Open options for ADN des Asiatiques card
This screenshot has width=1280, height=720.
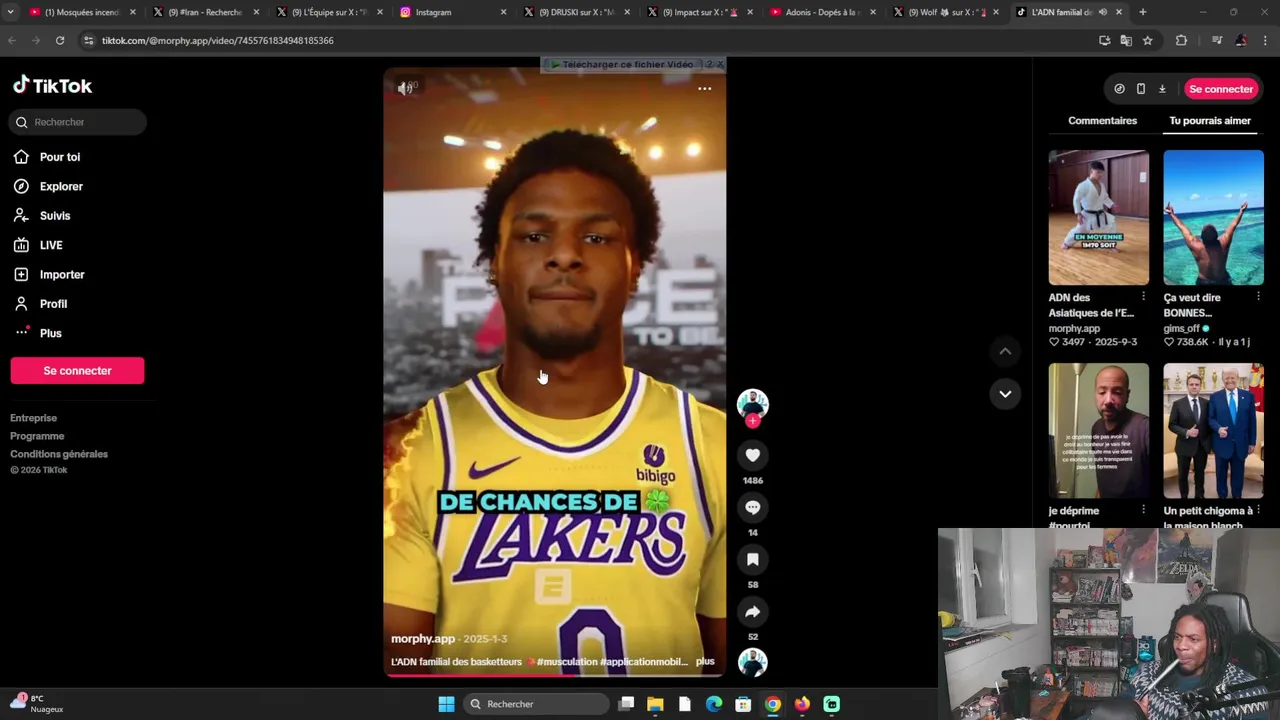point(1143,297)
